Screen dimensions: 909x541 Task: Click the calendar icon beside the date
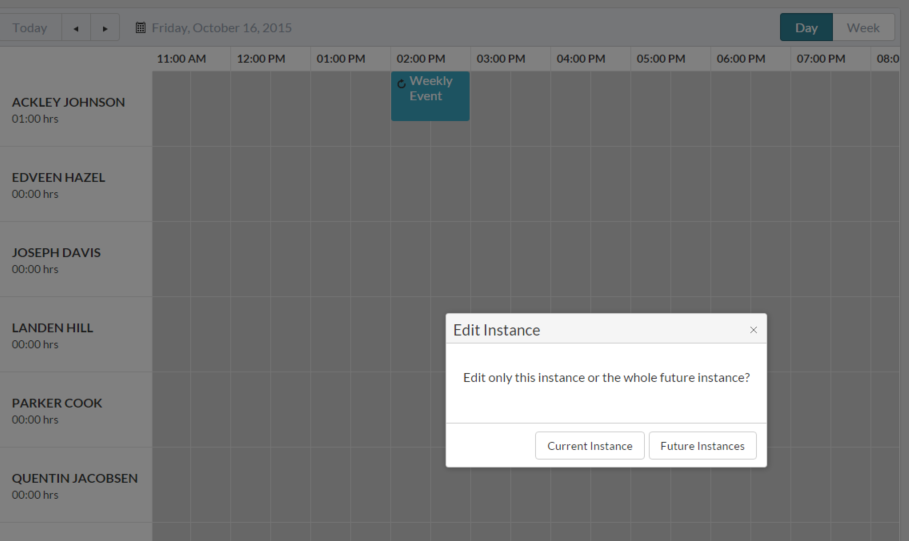(140, 27)
